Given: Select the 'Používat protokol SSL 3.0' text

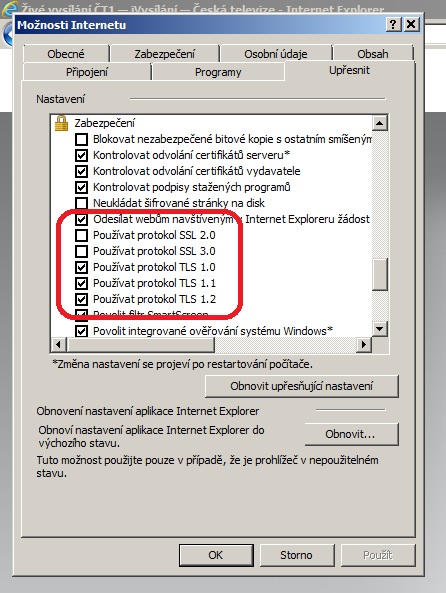Looking at the screenshot, I should (154, 251).
